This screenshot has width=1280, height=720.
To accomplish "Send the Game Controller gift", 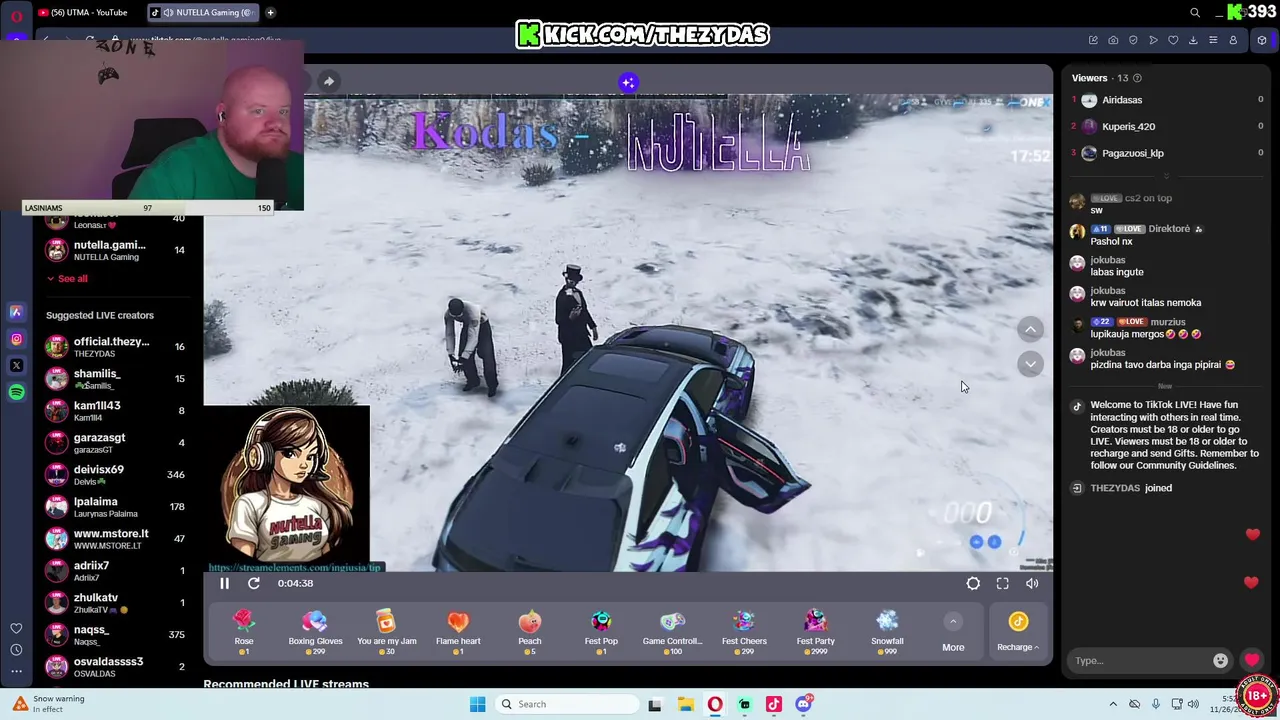I will (672, 632).
